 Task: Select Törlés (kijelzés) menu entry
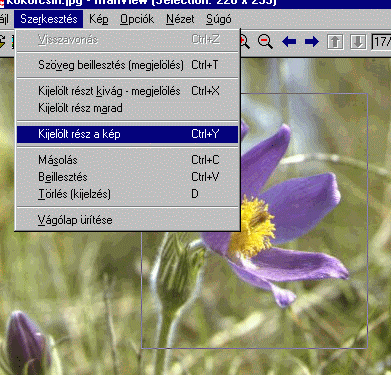tap(128, 194)
